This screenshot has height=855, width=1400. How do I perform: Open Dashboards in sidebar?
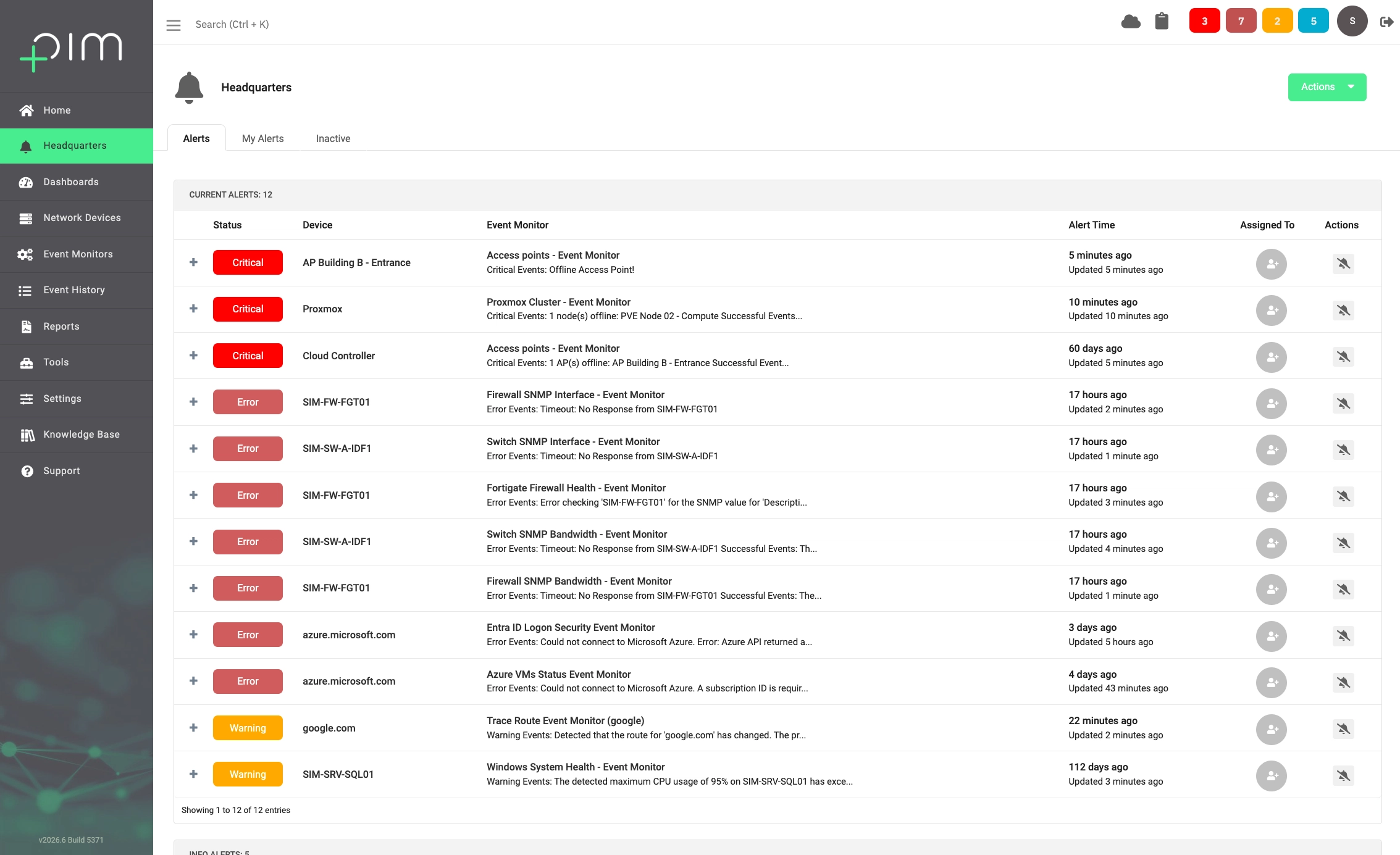77,182
